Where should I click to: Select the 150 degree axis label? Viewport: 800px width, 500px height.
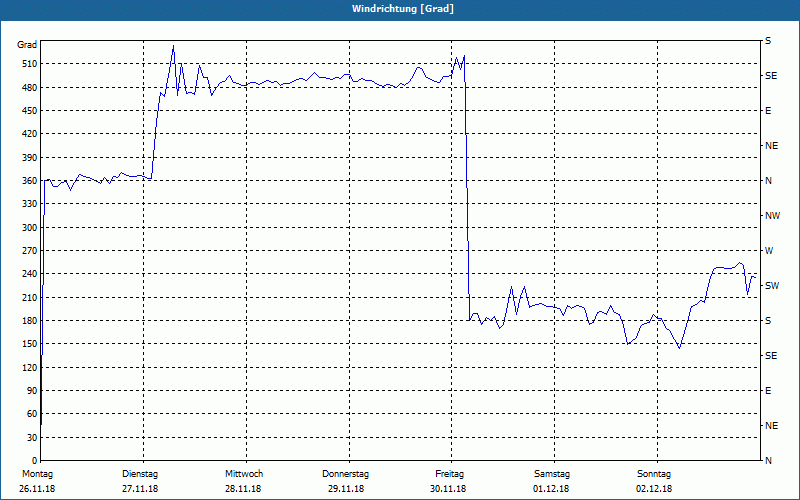pyautogui.click(x=30, y=344)
